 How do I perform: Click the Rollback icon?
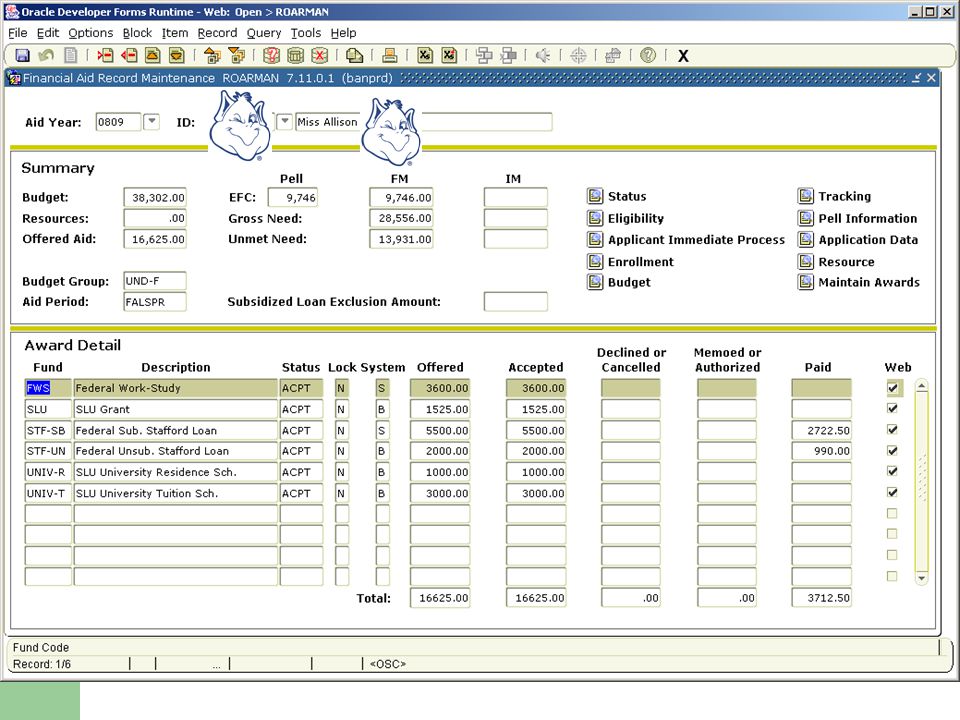tap(46, 56)
